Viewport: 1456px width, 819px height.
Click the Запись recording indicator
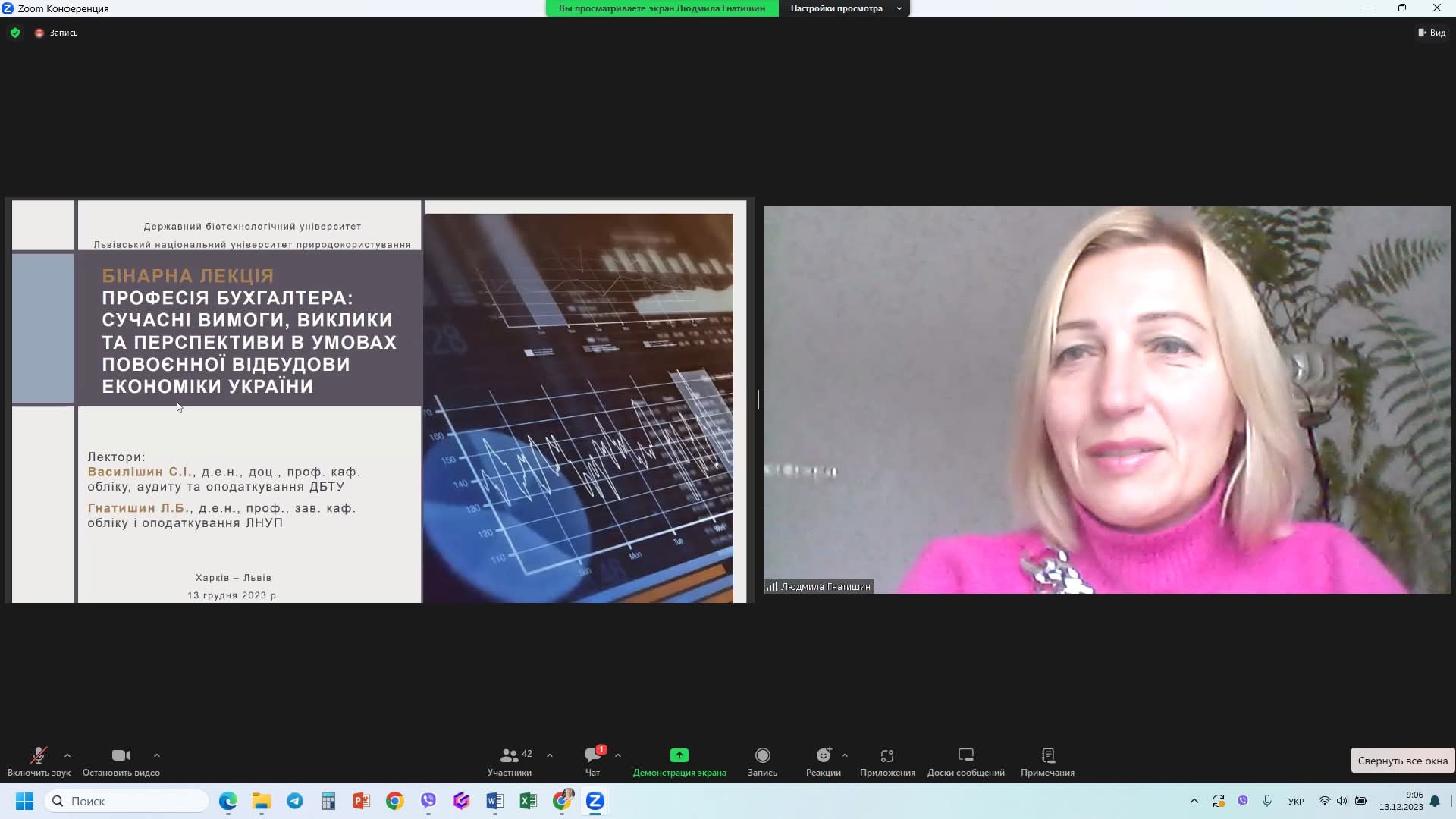[x=57, y=33]
